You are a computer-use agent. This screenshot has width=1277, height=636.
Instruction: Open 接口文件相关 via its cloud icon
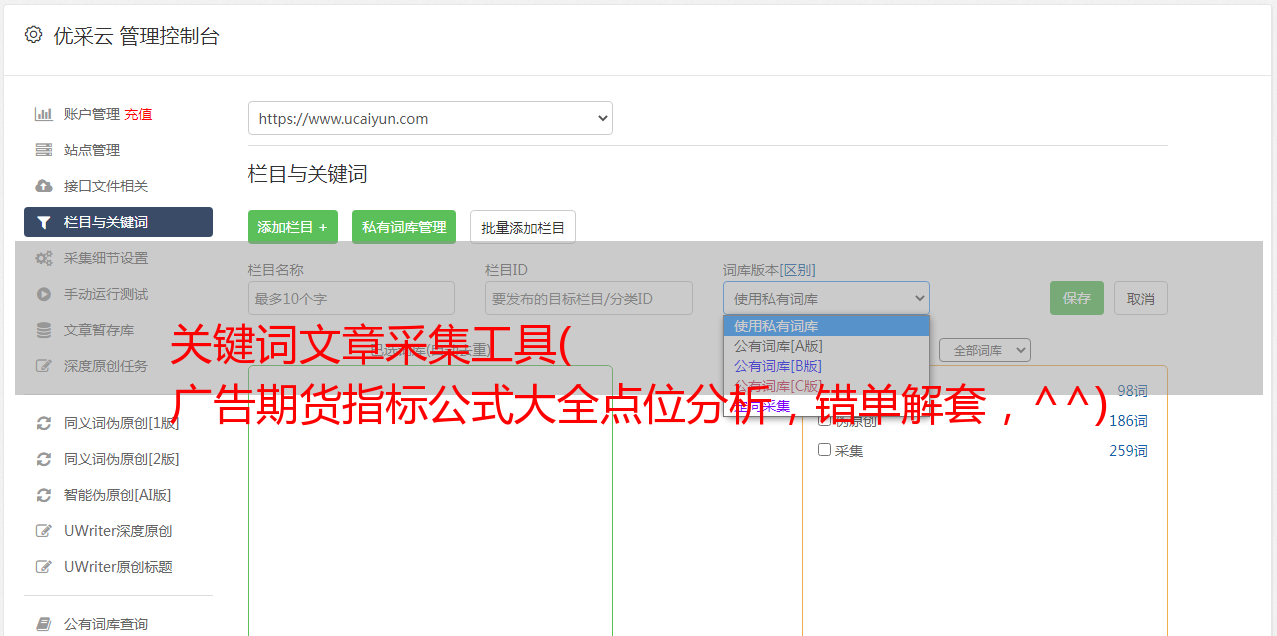(44, 186)
